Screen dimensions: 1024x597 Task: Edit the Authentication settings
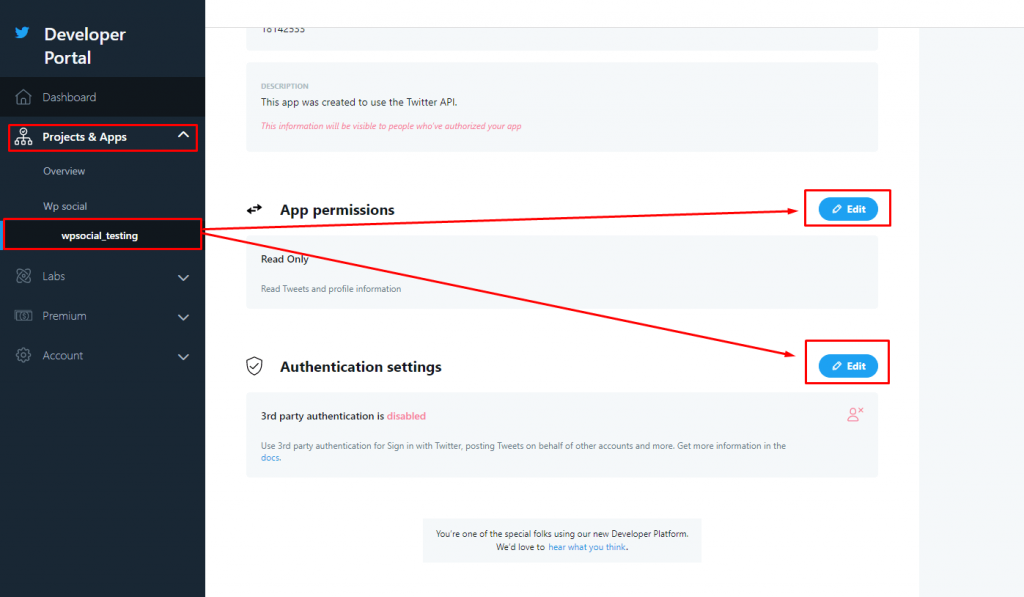click(x=848, y=366)
